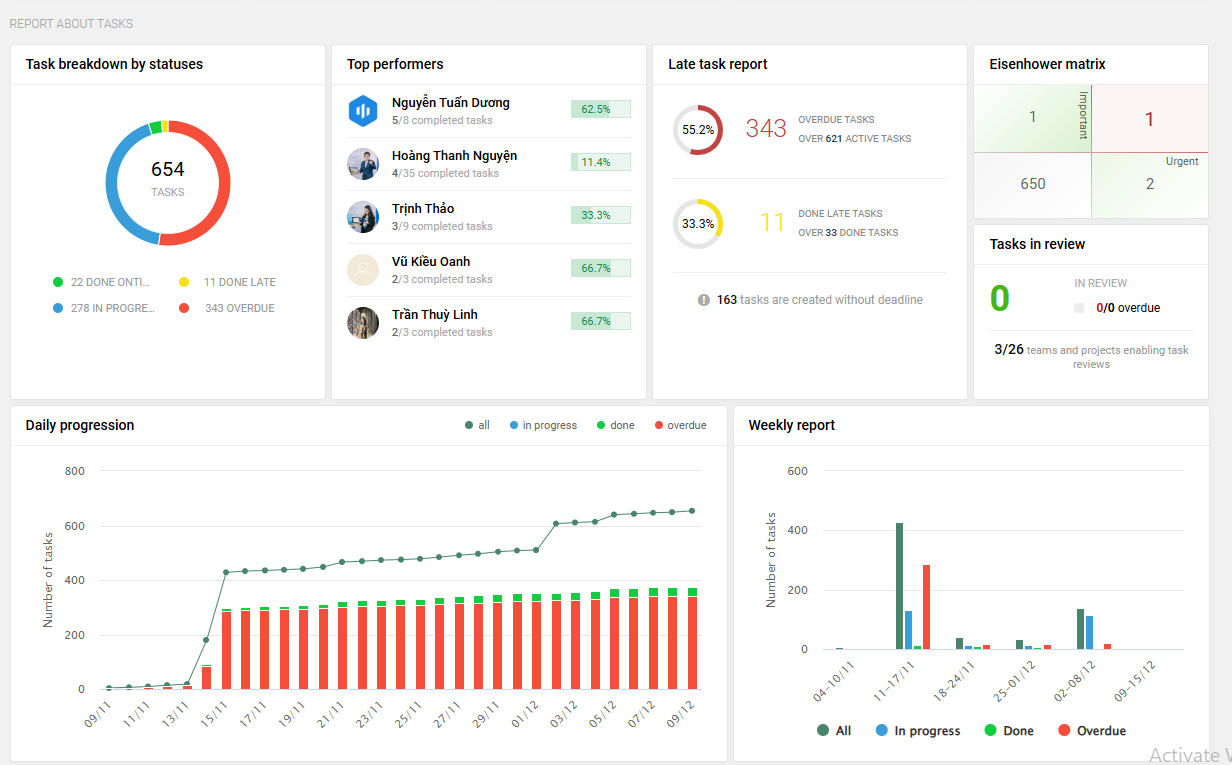This screenshot has width=1232, height=765.
Task: Click '4/35 completed tasks' under Hoàng Thanh Nguyện
Action: click(x=445, y=173)
